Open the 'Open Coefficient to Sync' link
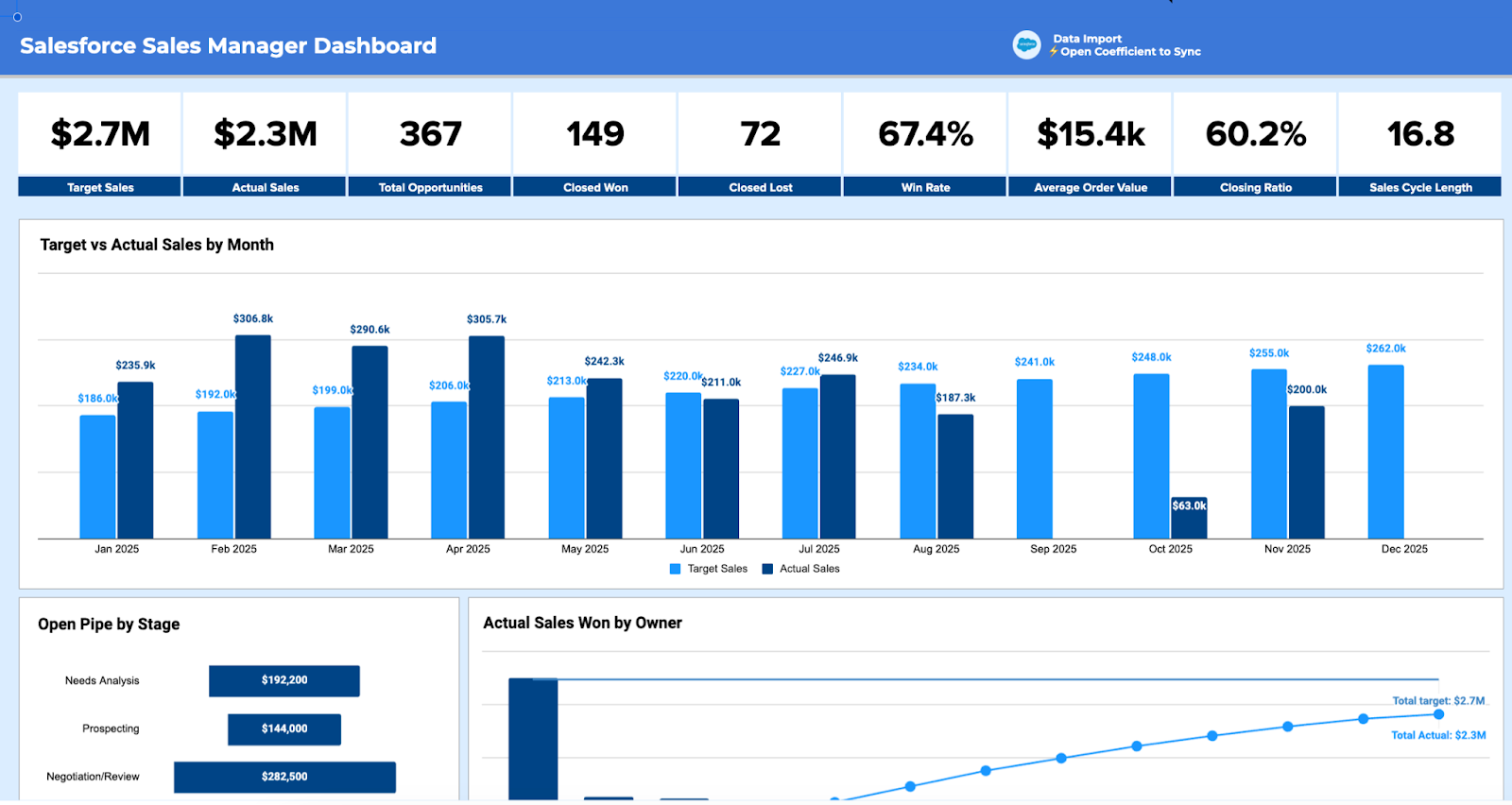This screenshot has height=805, width=1512. [x=1130, y=52]
